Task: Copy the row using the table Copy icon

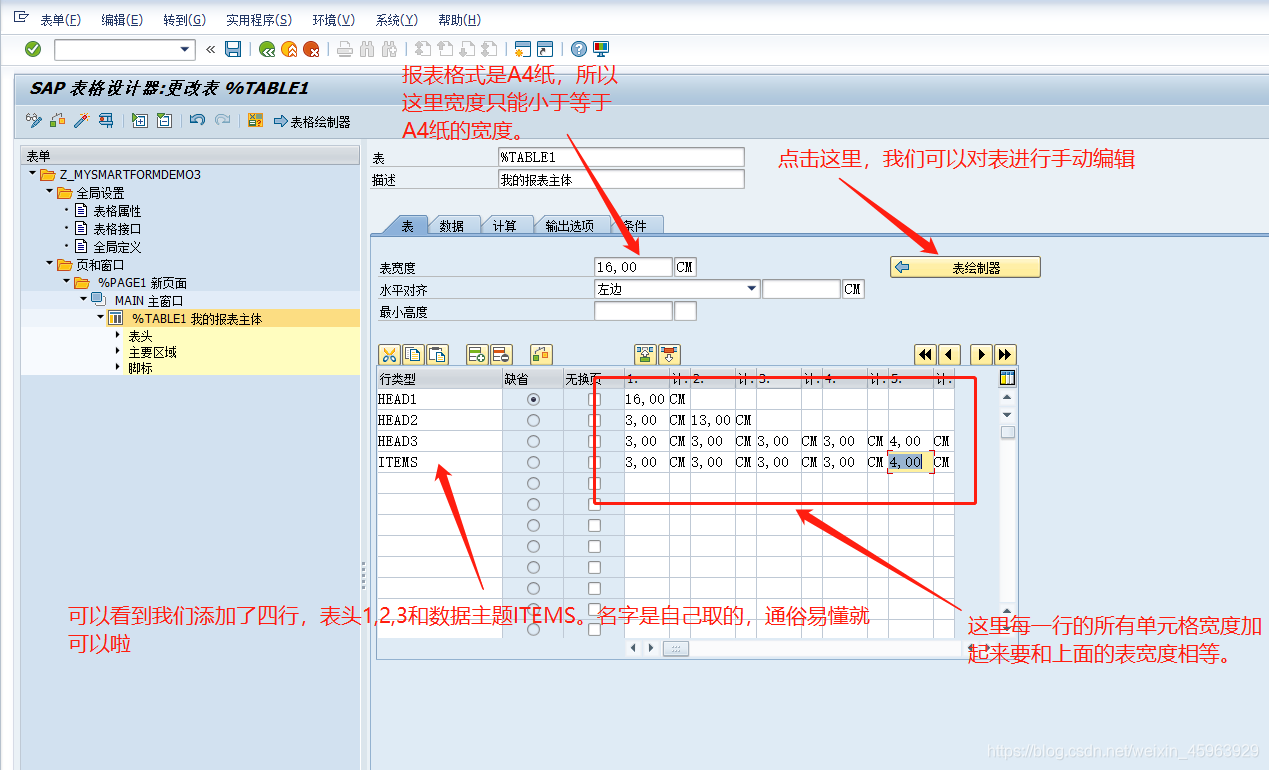Action: point(413,354)
